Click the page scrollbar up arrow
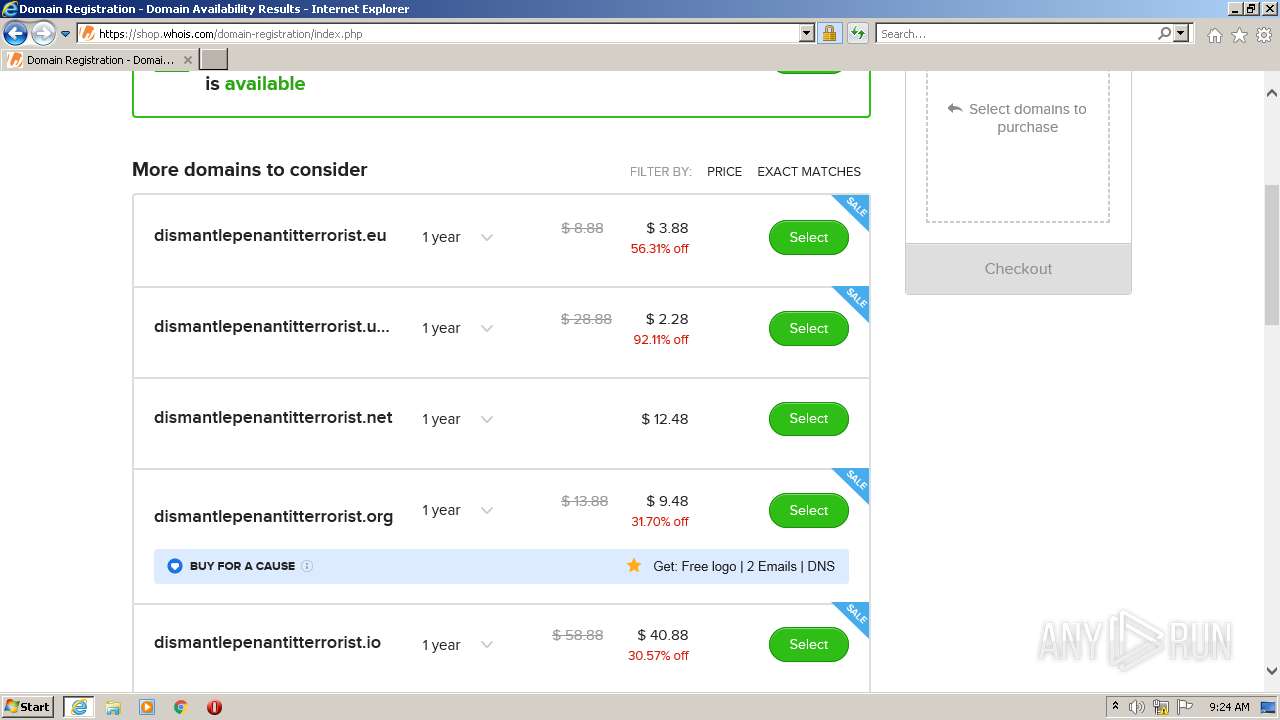This screenshot has width=1280, height=720. click(1272, 92)
